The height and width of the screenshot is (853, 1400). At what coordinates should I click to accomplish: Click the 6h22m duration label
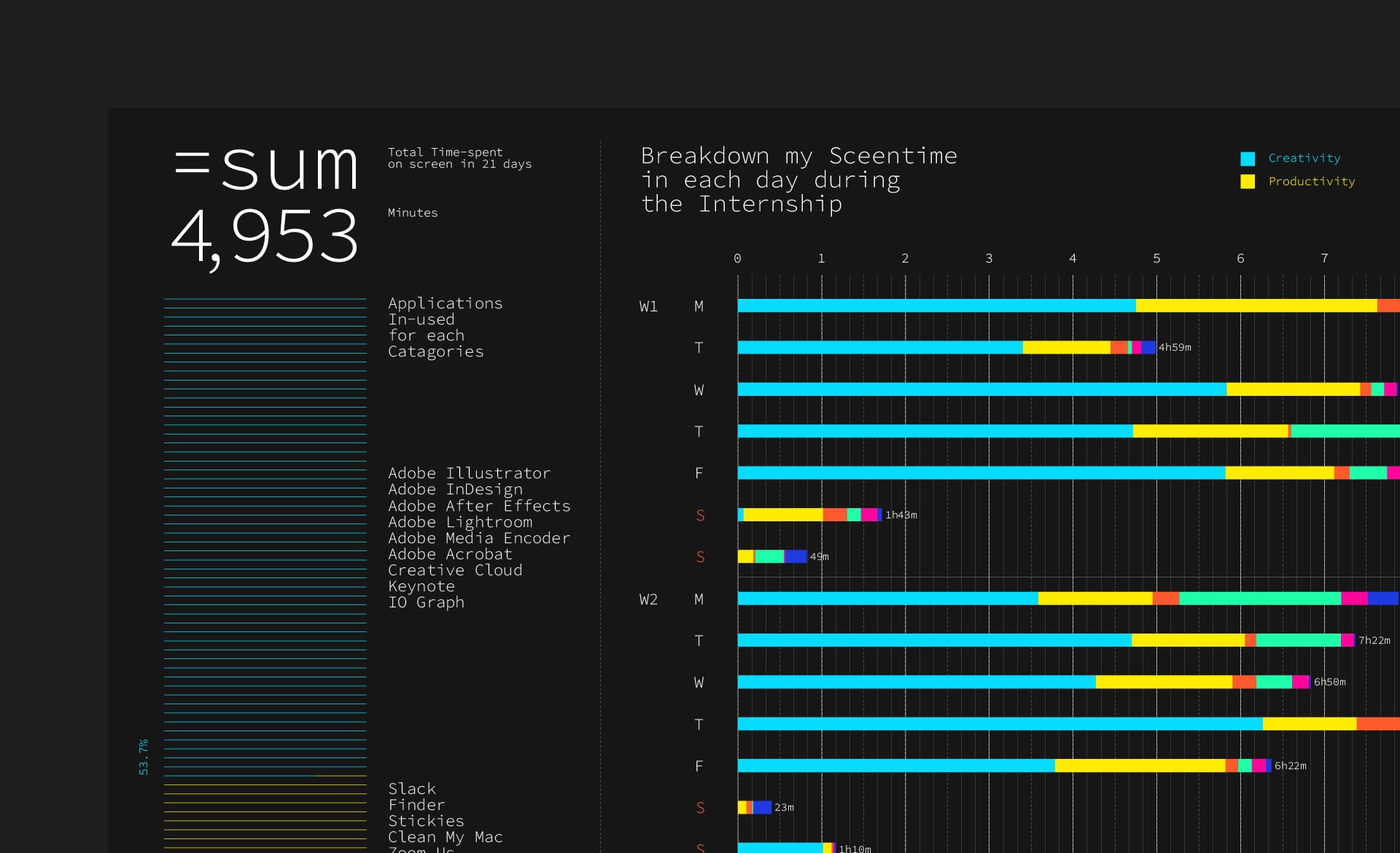click(1290, 766)
